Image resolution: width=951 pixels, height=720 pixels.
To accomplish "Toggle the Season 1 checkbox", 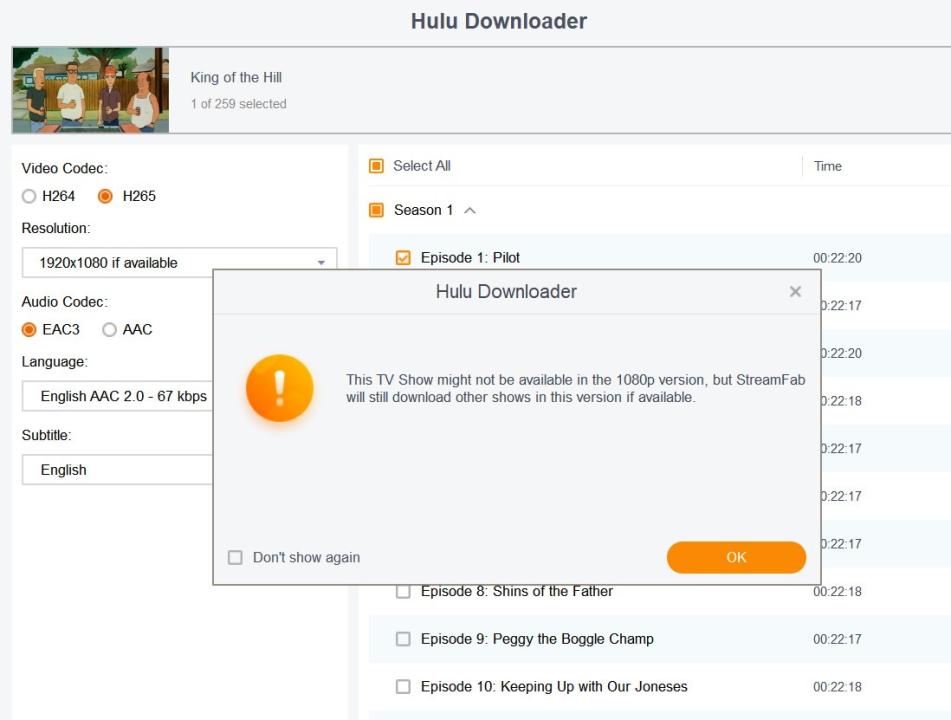I will pos(377,210).
